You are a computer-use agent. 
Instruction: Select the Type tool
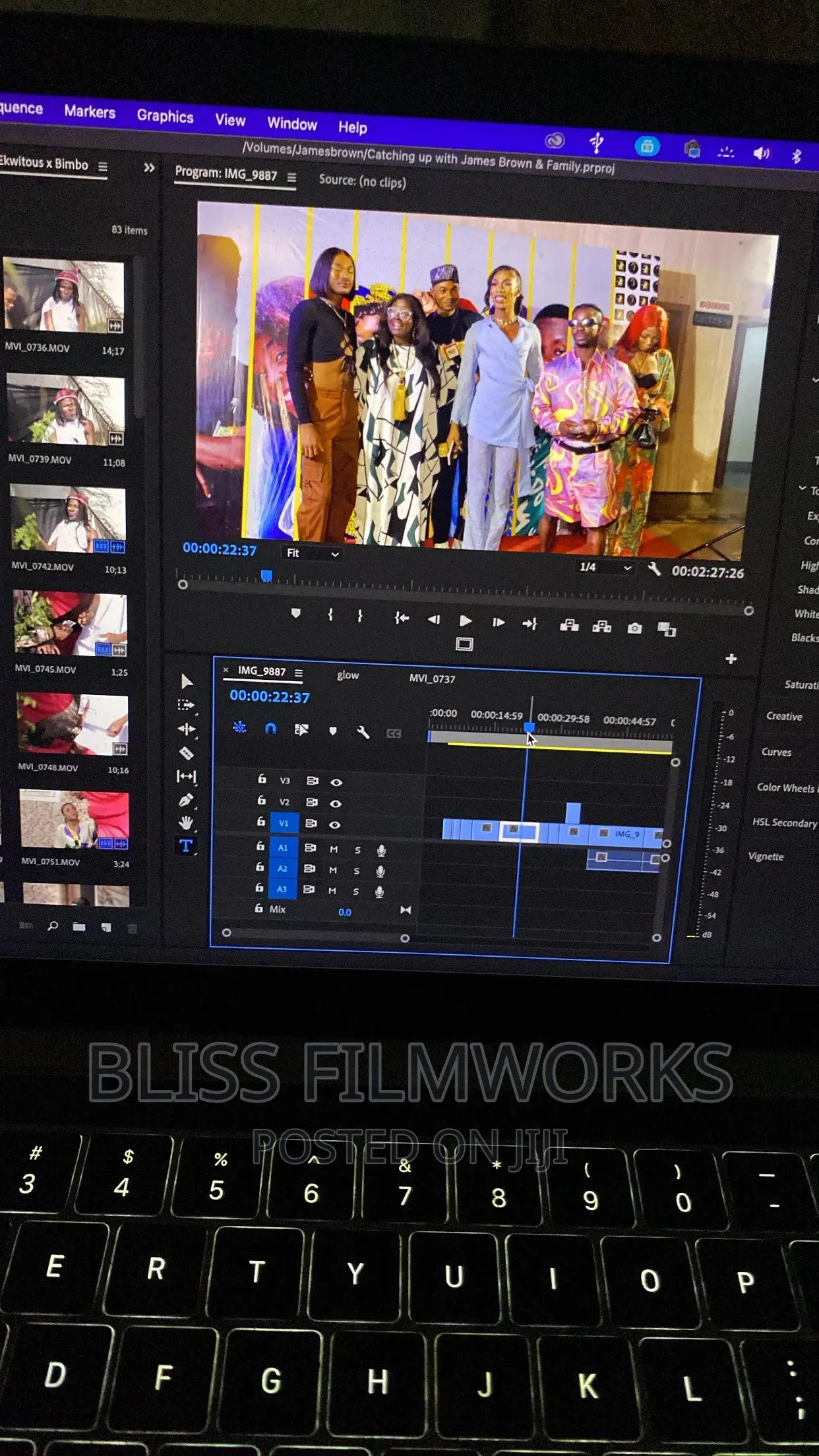186,845
